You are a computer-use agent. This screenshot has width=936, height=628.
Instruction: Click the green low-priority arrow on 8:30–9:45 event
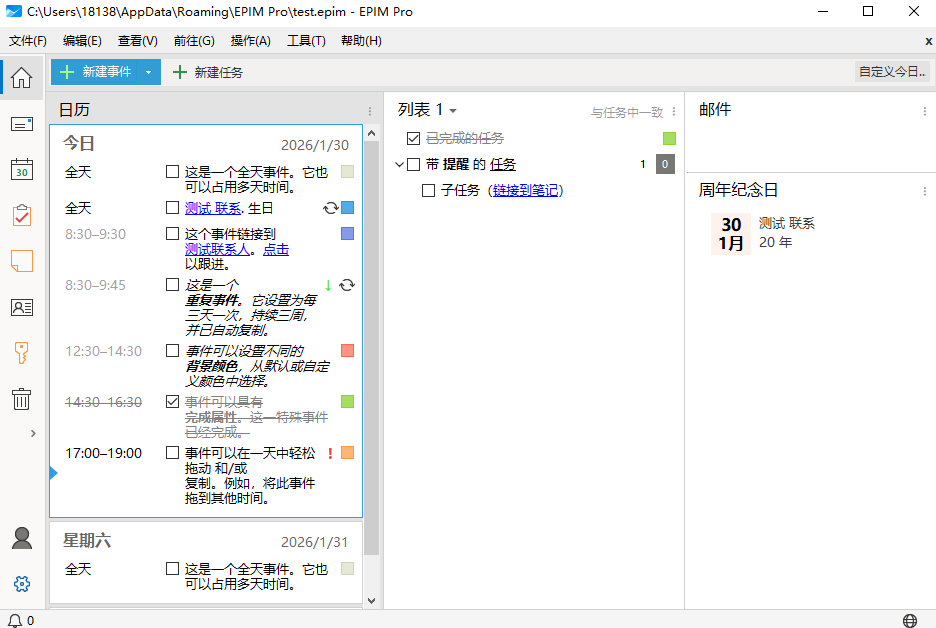click(328, 285)
